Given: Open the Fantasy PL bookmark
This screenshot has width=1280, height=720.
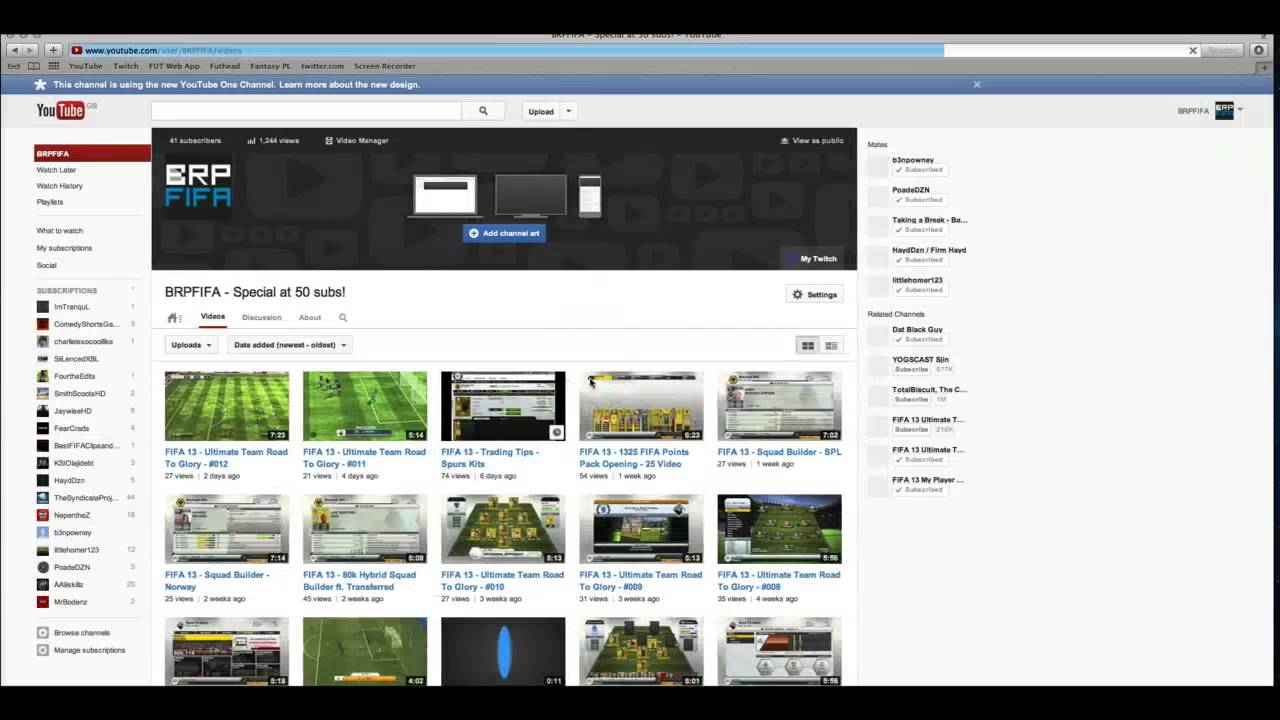Looking at the screenshot, I should [270, 66].
